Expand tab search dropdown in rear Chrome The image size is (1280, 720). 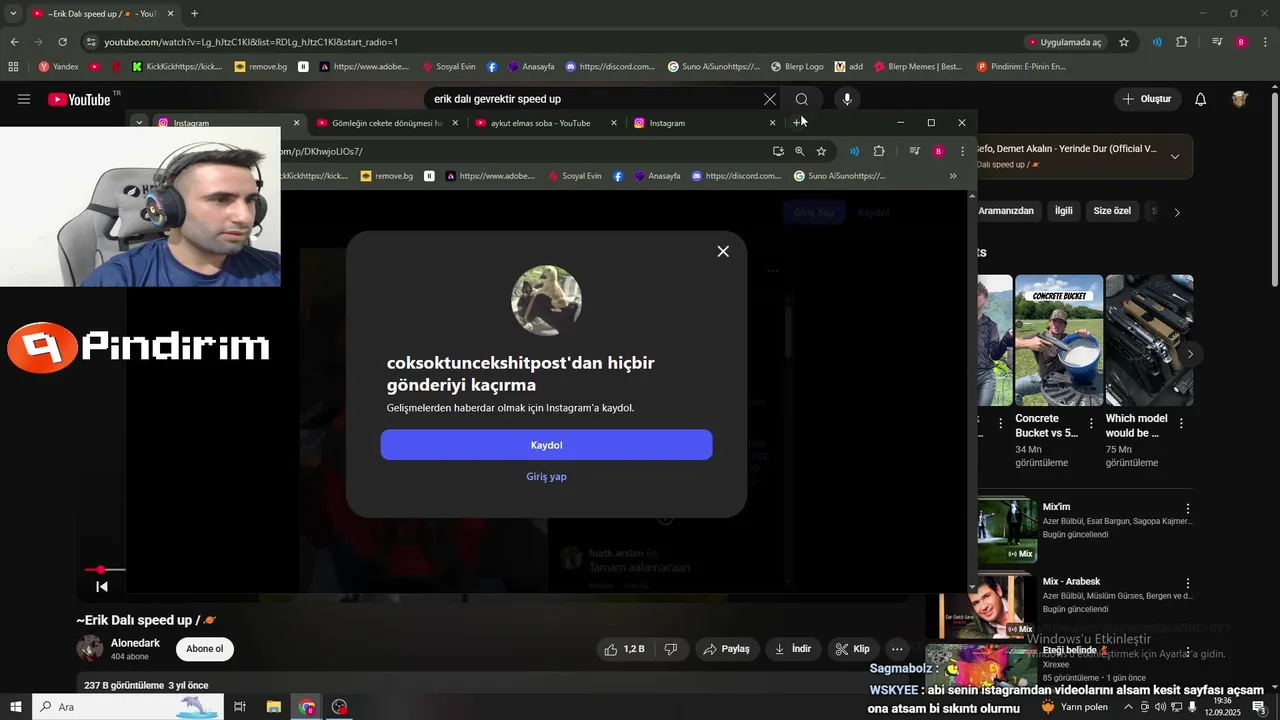pos(13,14)
